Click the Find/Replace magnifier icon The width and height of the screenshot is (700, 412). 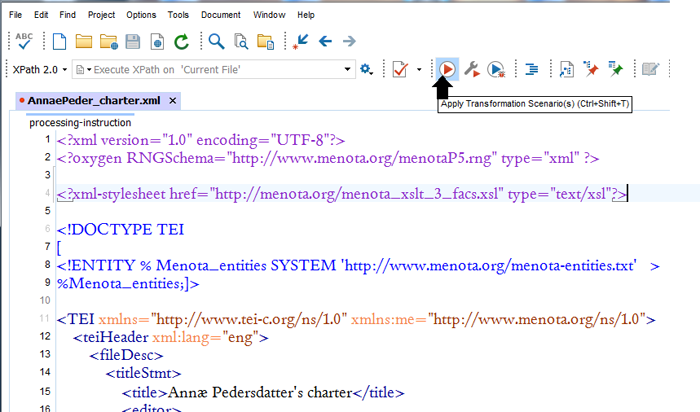[x=215, y=41]
